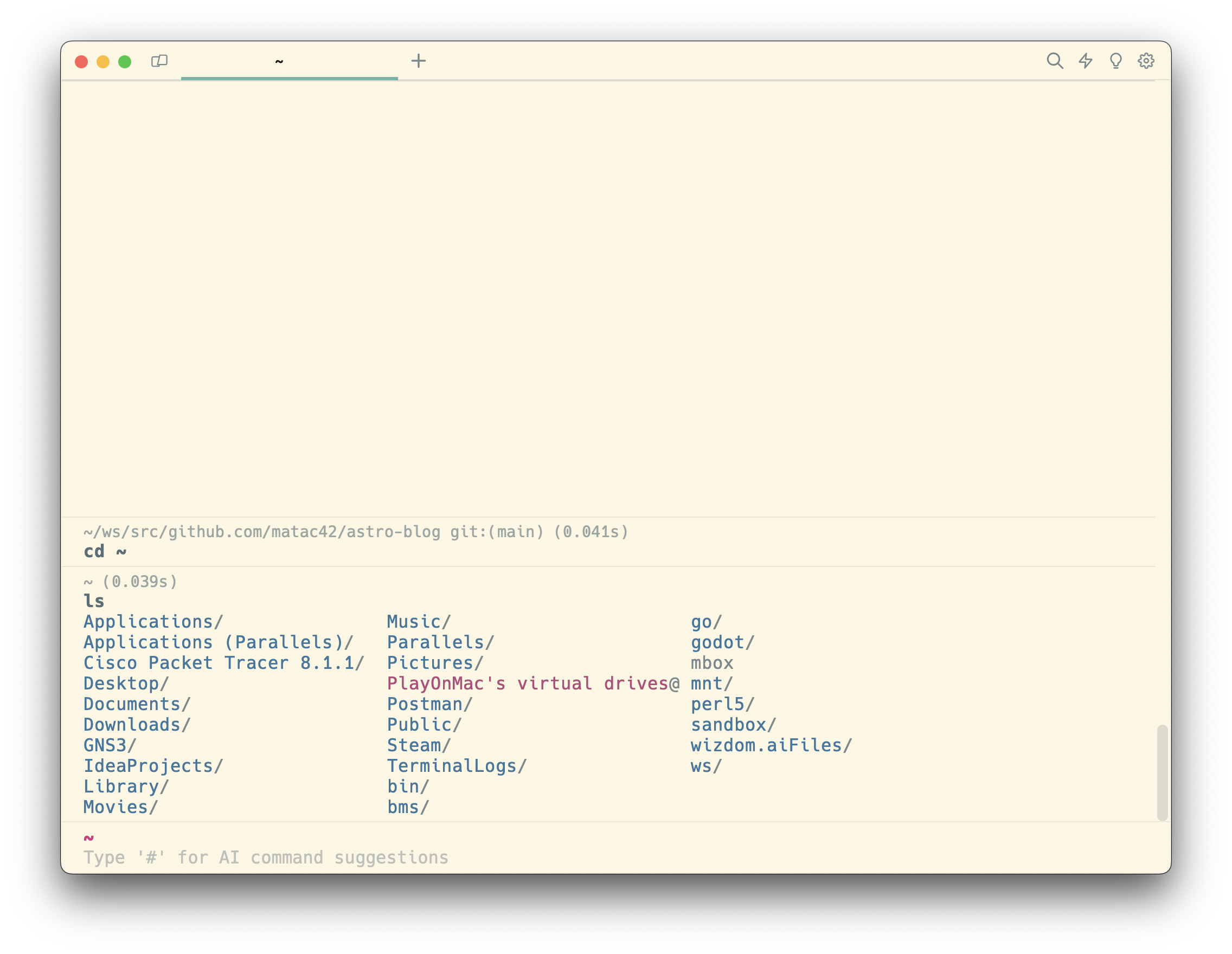Click the Applications (Parallels)/ entry

click(219, 642)
